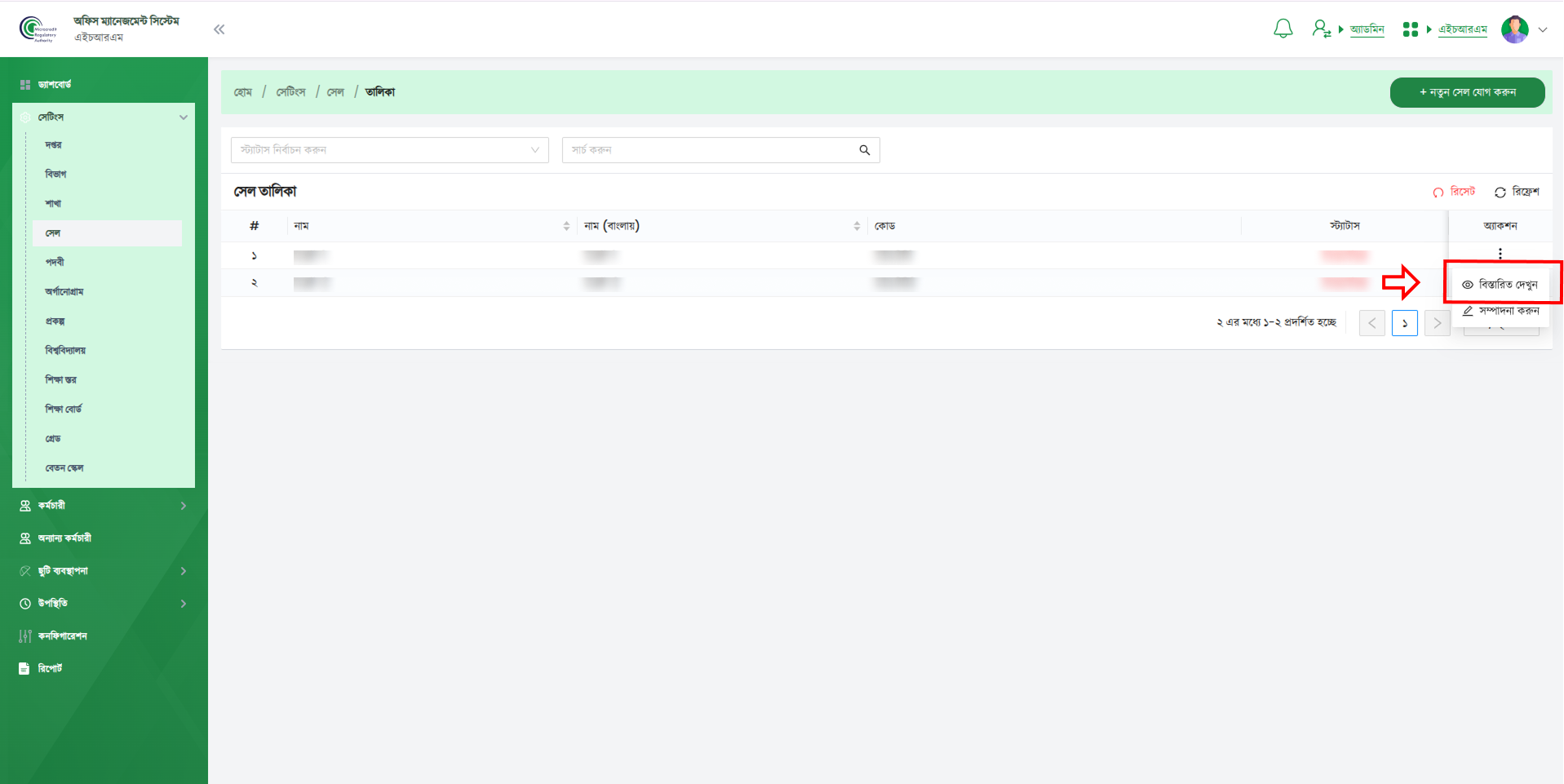The width and height of the screenshot is (1564, 784).
Task: Go to next pagination page arrow
Action: pos(1437,323)
